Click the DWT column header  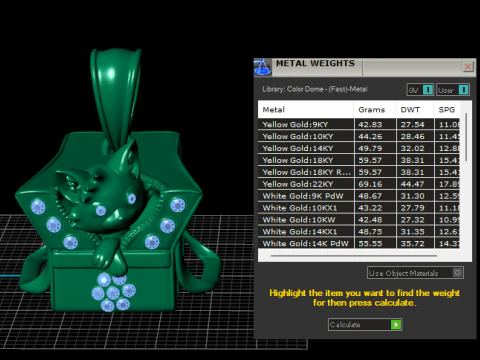pyautogui.click(x=415, y=110)
